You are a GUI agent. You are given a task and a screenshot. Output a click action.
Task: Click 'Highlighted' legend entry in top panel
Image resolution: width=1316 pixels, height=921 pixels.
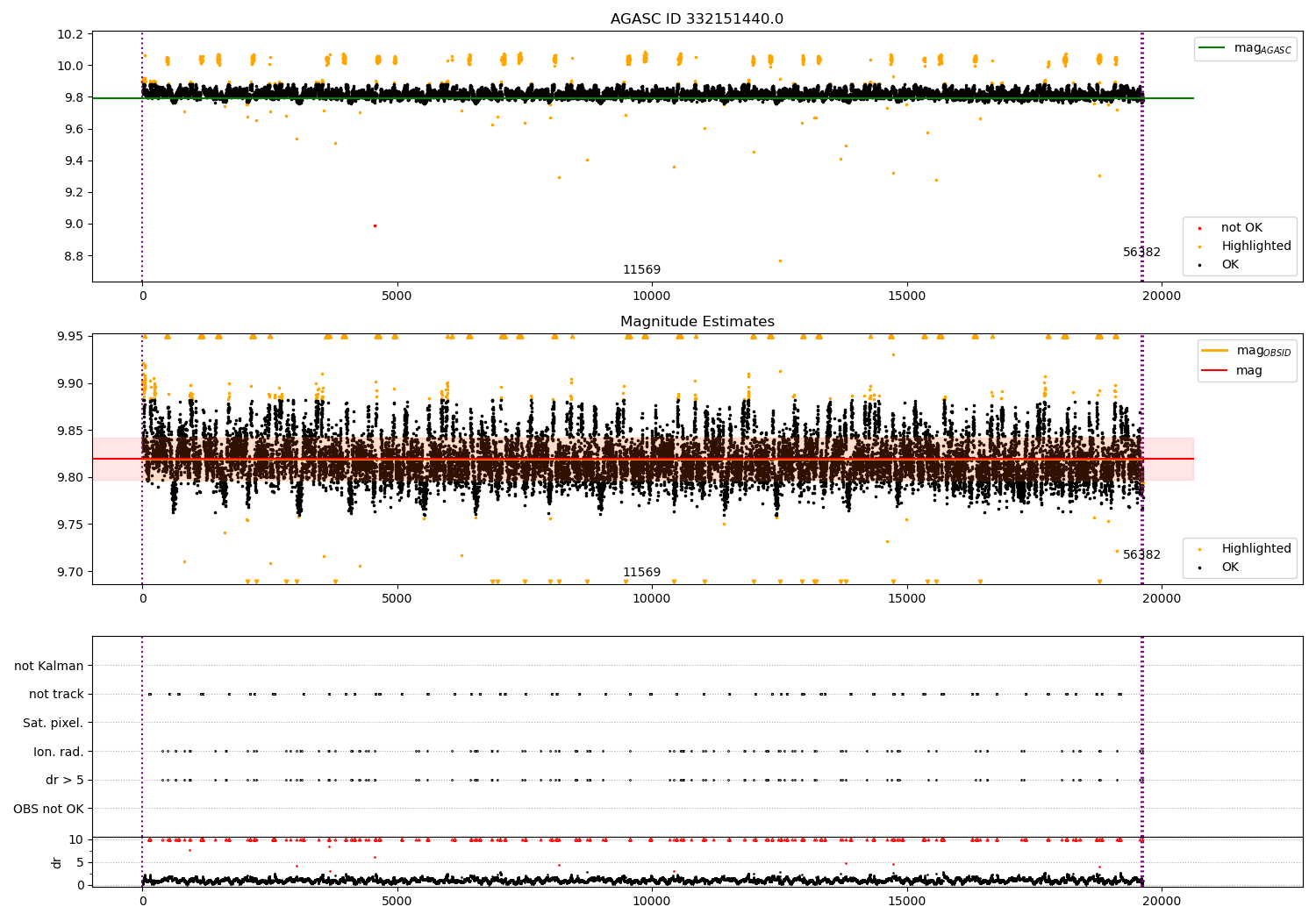pyautogui.click(x=1255, y=246)
